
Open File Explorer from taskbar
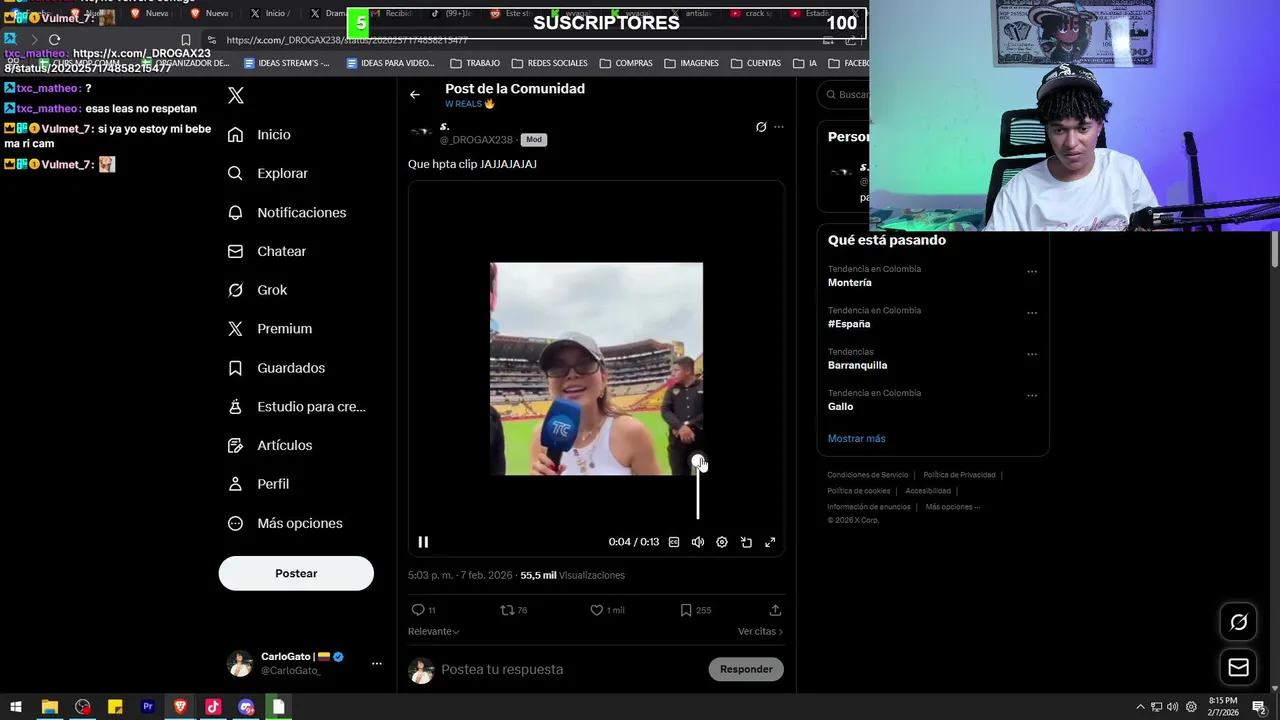click(x=49, y=707)
